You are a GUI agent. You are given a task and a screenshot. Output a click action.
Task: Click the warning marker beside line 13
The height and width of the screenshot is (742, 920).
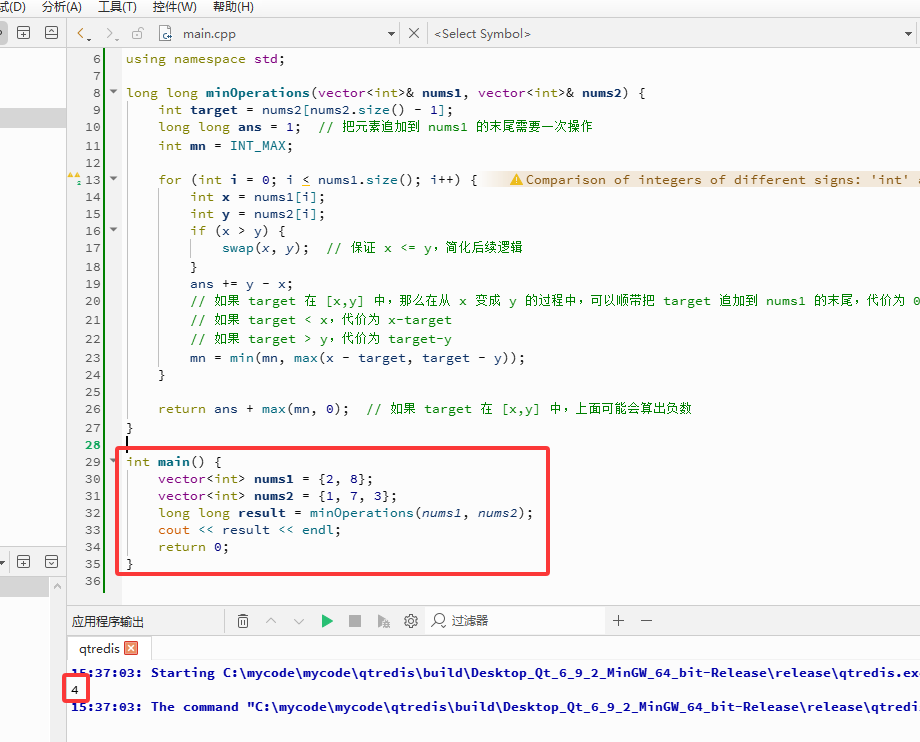click(74, 178)
